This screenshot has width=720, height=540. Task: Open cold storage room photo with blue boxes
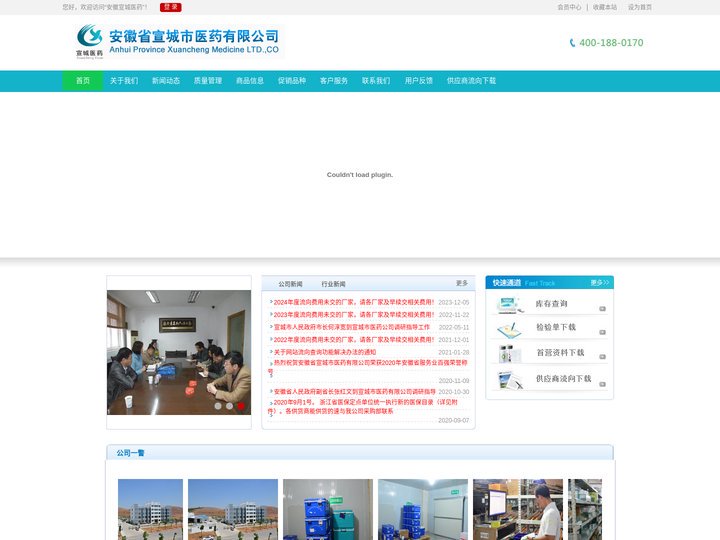423,509
